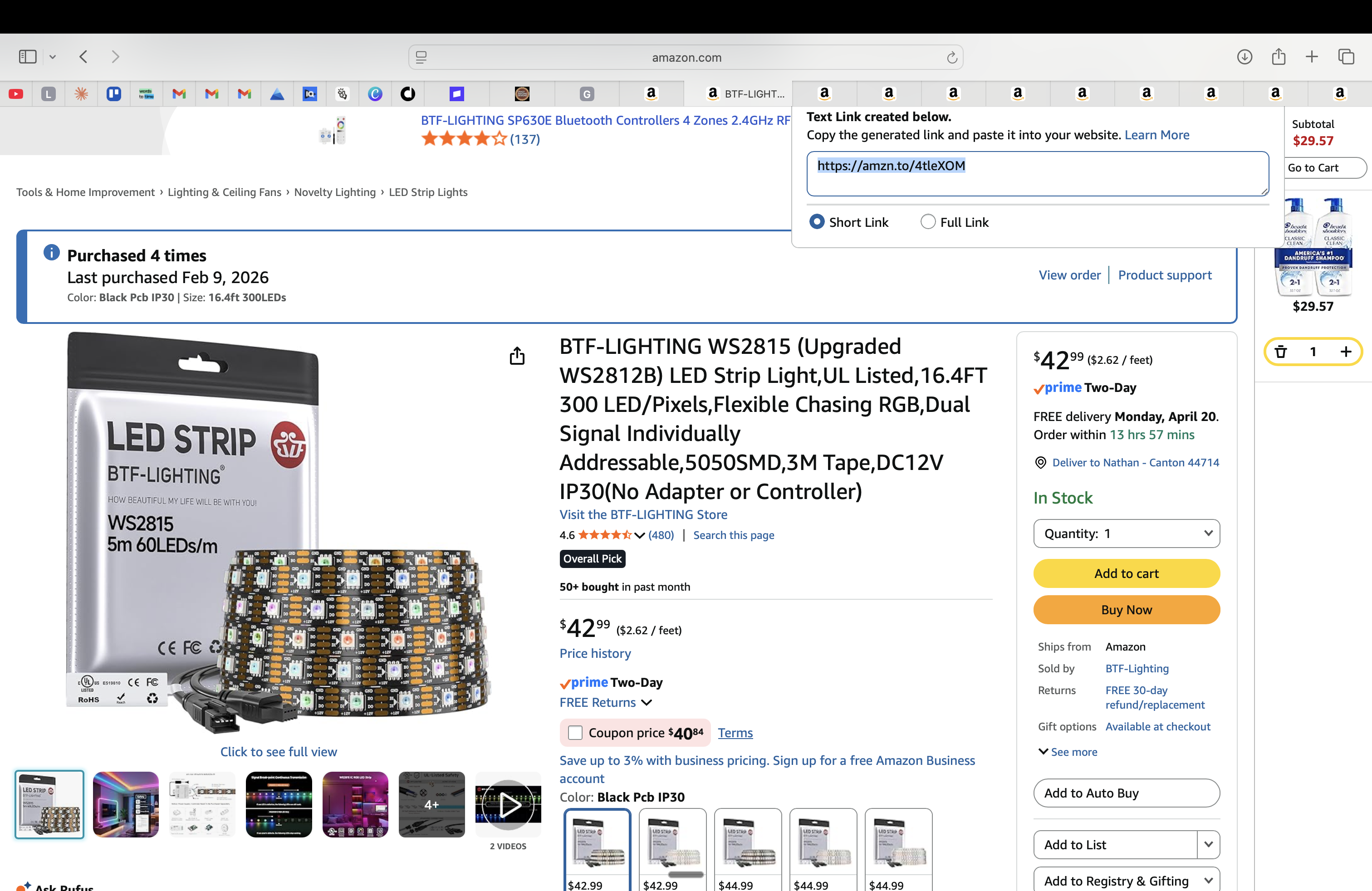
Task: Play the product video thumbnail
Action: tap(508, 804)
